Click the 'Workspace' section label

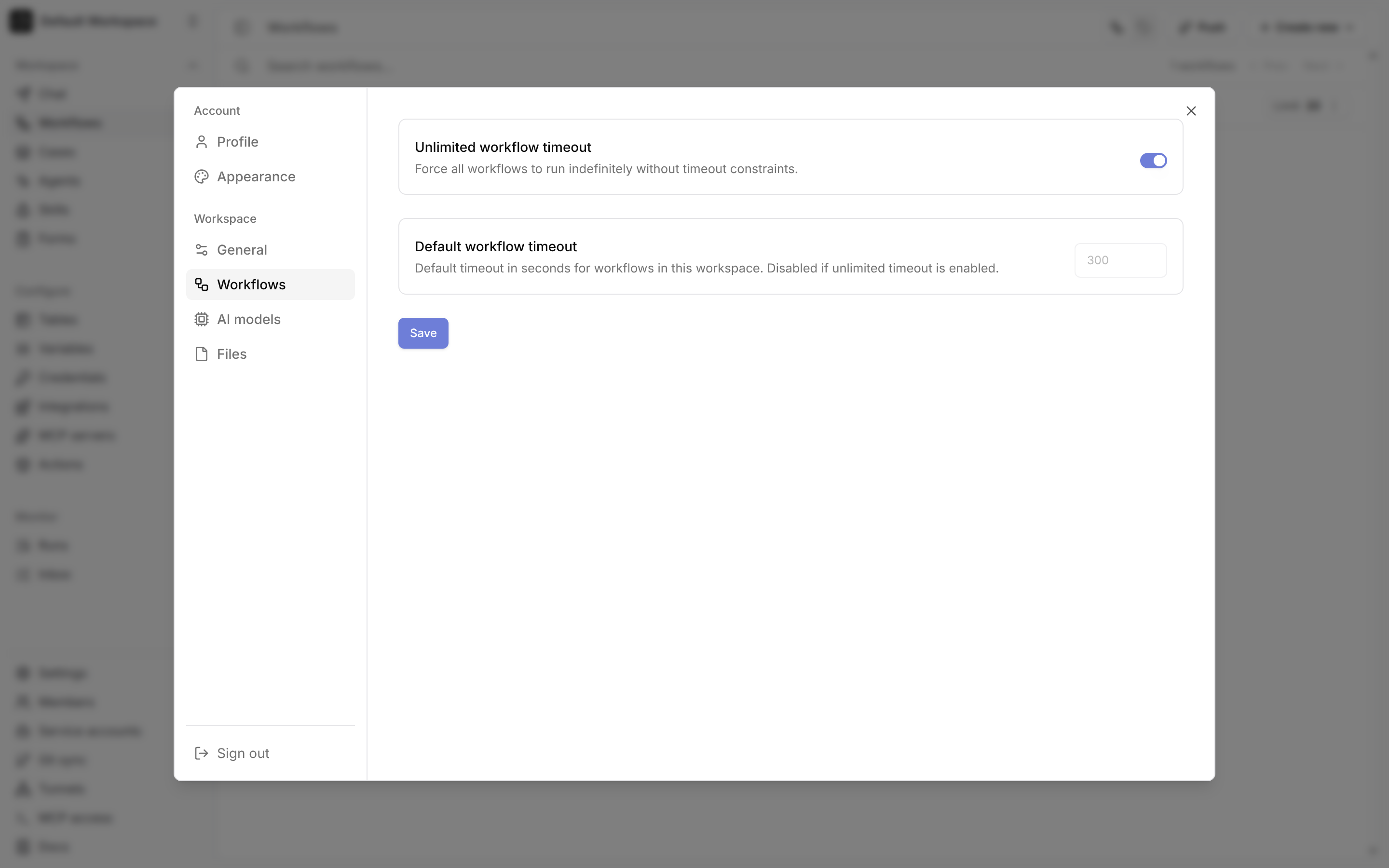(x=225, y=219)
